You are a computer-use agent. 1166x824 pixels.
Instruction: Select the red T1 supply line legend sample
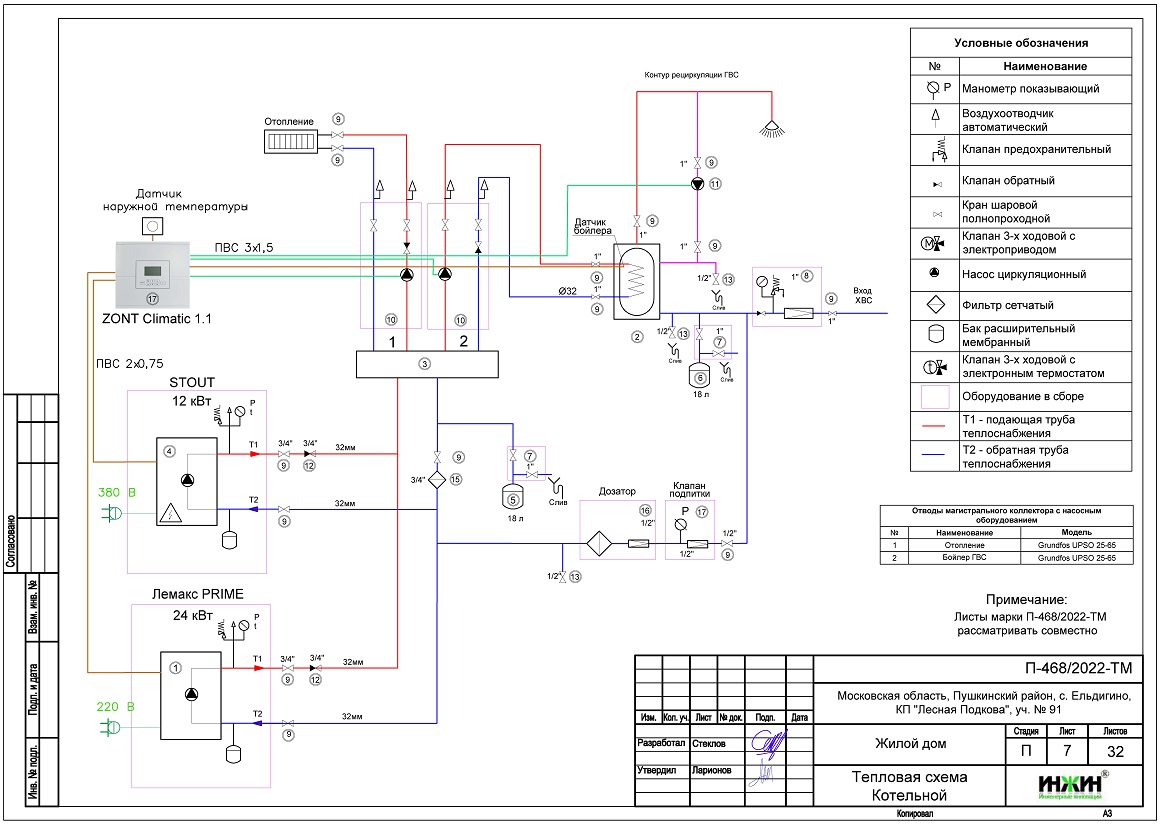pos(932,427)
